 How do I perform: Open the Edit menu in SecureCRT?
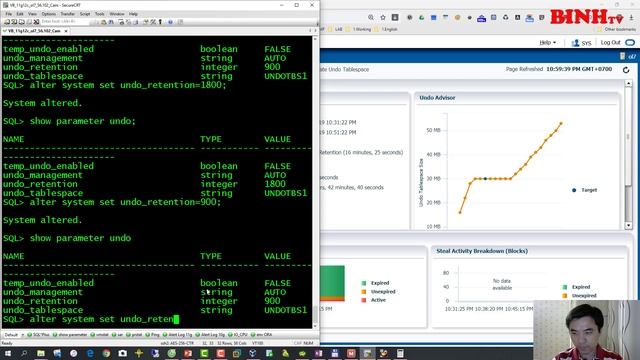20,14
